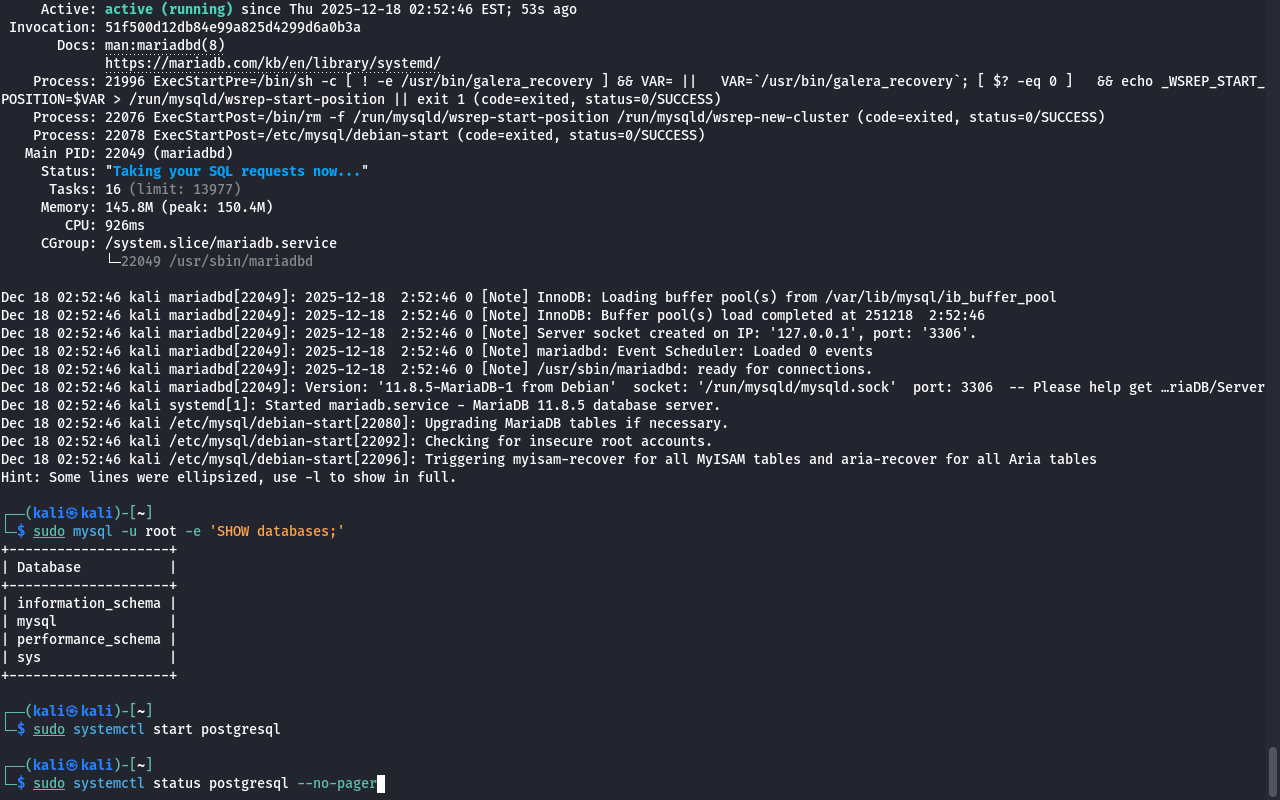Select the /system.slice/mariadb.service CGroup path
This screenshot has height=800, width=1280.
pyautogui.click(x=220, y=243)
